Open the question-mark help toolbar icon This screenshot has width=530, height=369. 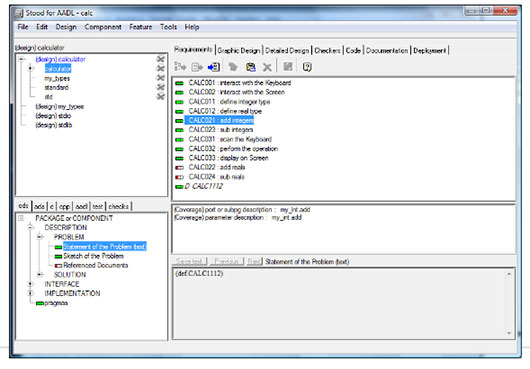click(307, 67)
